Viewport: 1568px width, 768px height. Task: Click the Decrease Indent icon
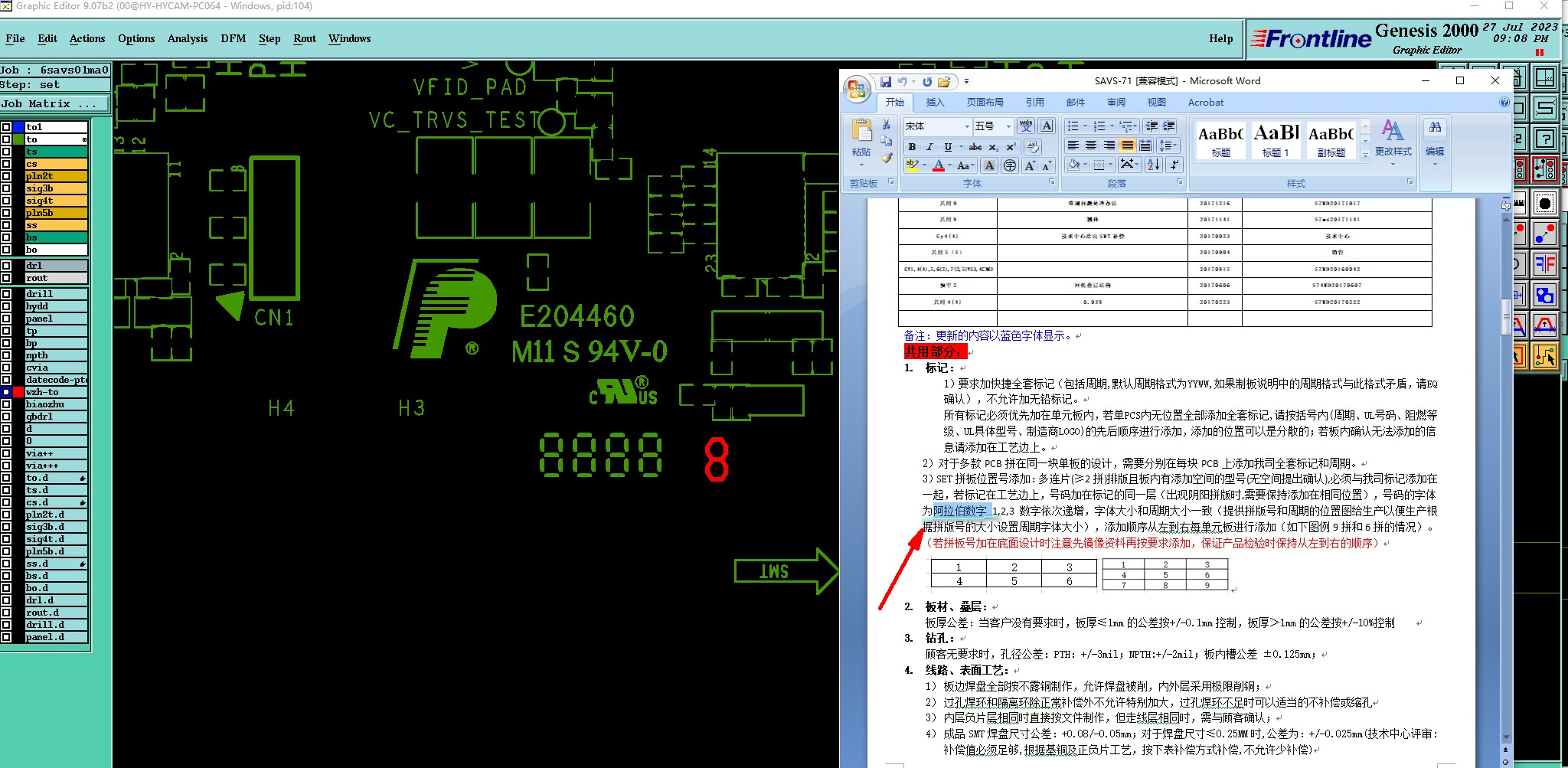pos(1151,126)
